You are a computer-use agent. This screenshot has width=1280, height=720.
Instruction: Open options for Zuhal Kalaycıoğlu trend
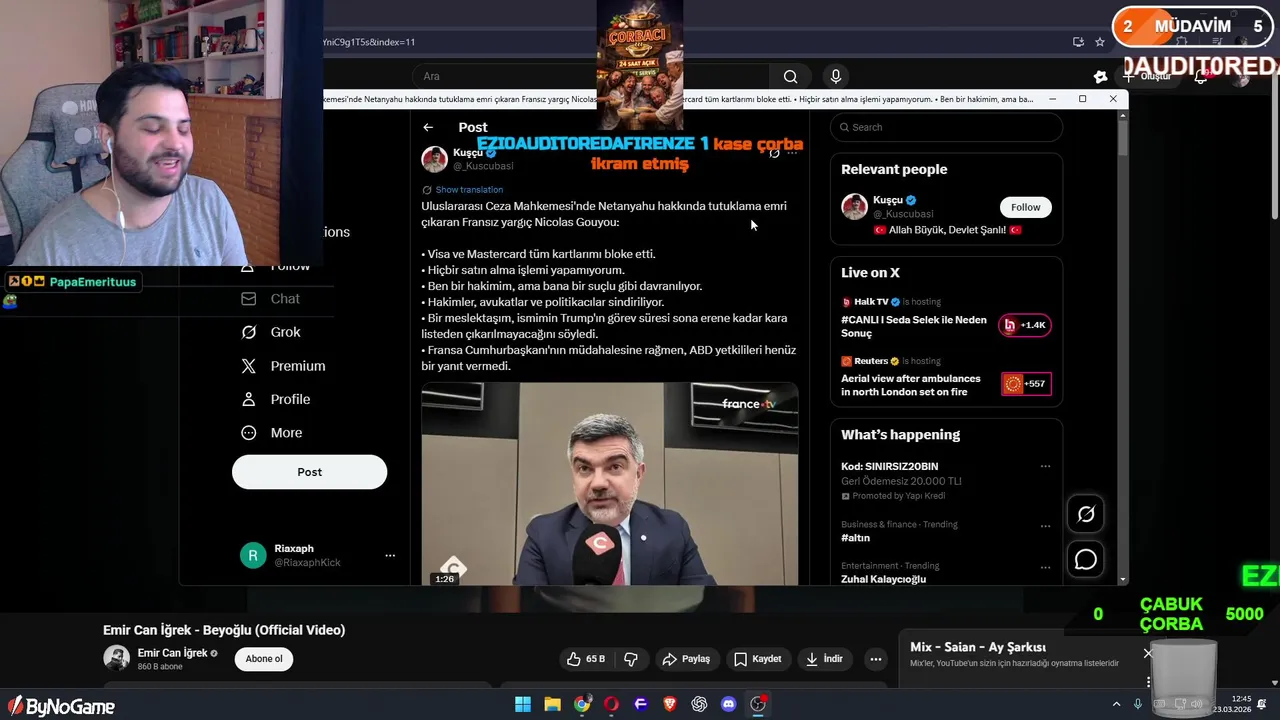(1045, 567)
